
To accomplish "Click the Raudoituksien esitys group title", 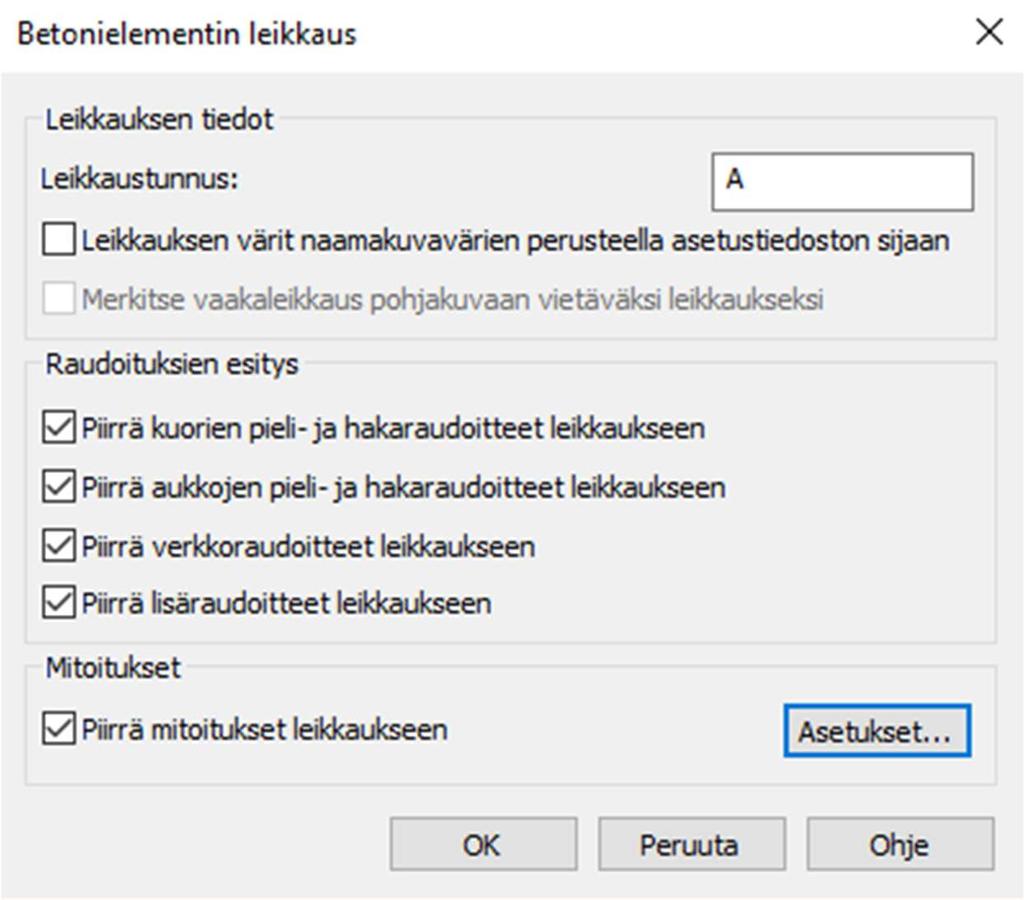I will point(172,364).
